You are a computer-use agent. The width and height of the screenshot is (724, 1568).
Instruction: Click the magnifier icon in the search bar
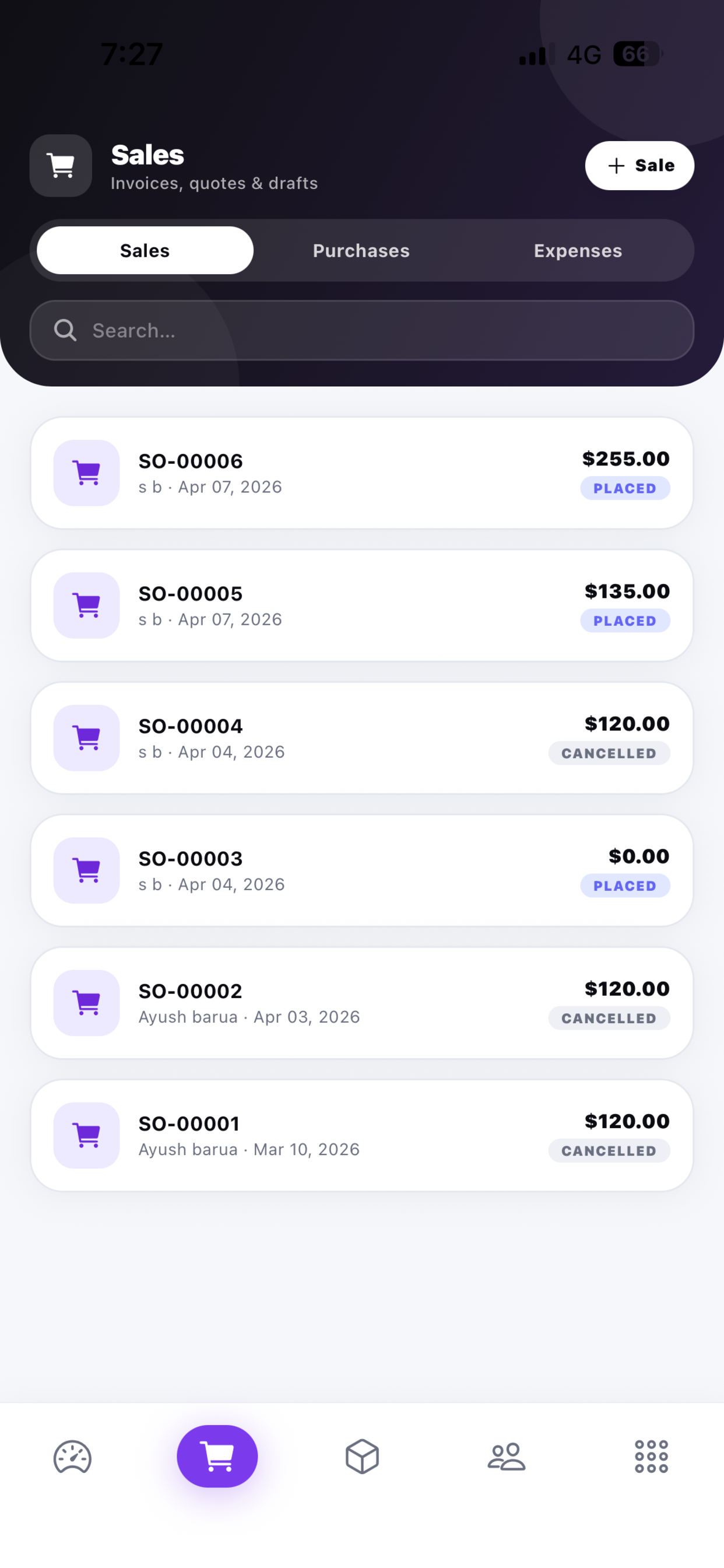click(x=65, y=331)
